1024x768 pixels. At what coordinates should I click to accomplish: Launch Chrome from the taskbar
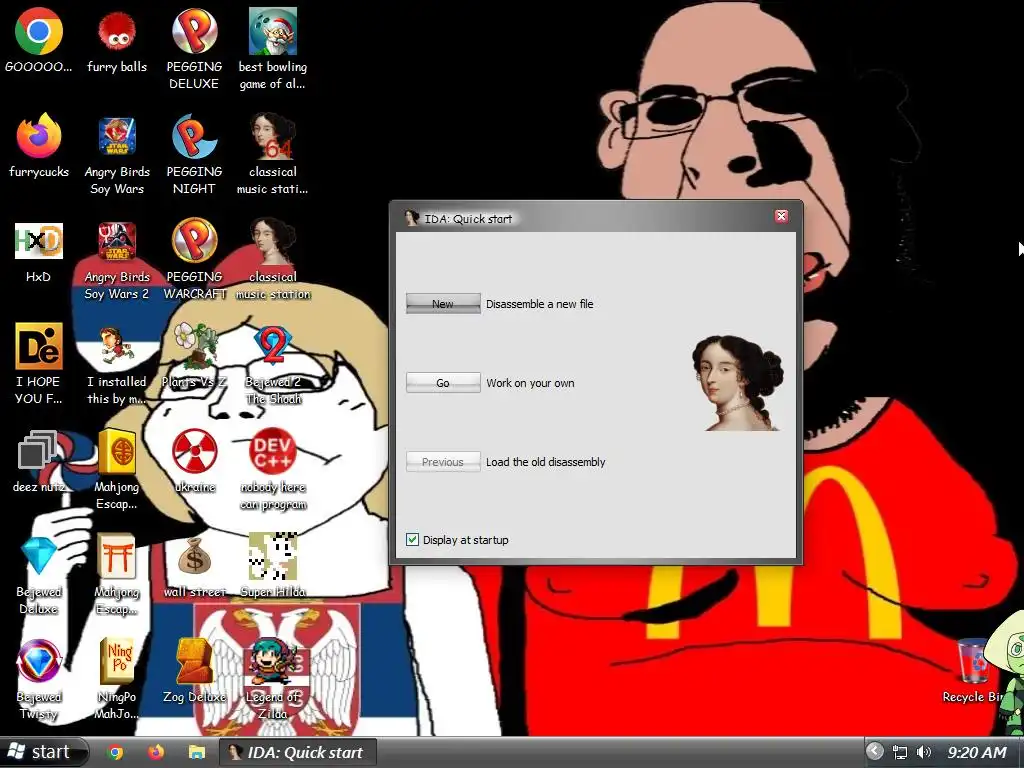click(x=116, y=752)
